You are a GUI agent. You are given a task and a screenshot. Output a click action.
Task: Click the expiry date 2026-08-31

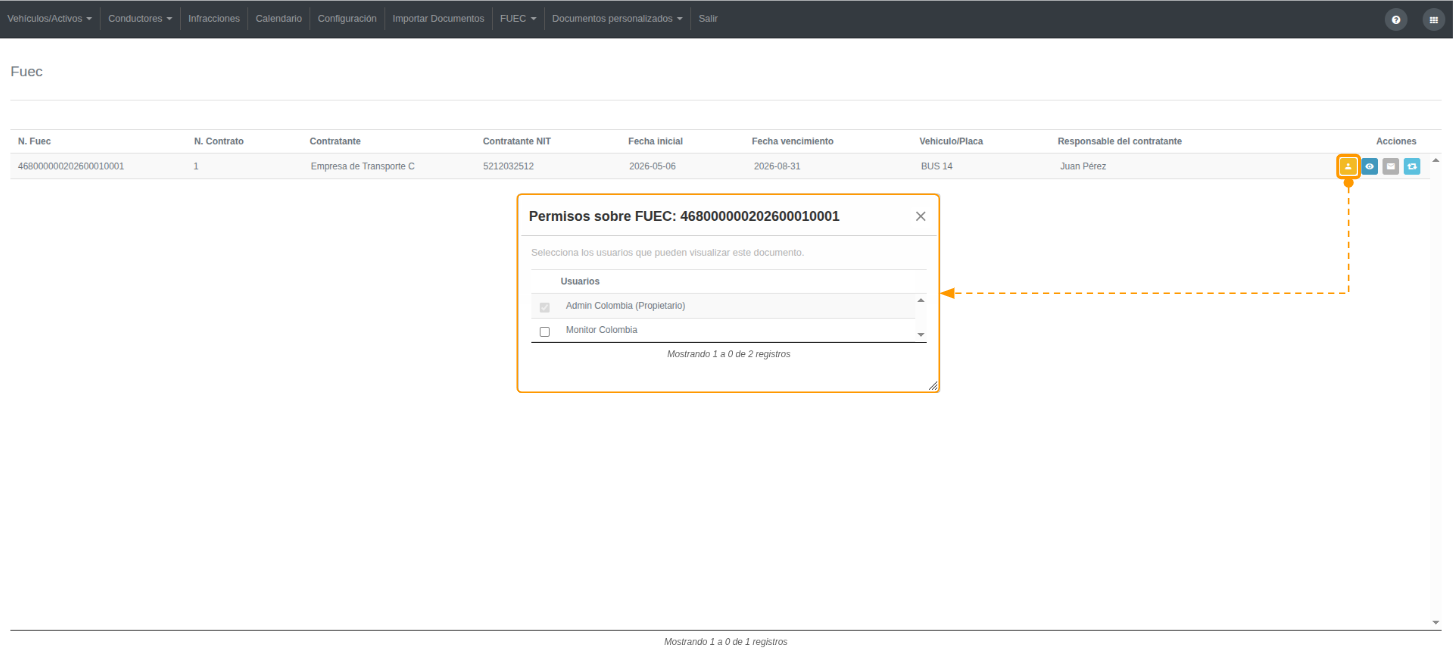[777, 166]
